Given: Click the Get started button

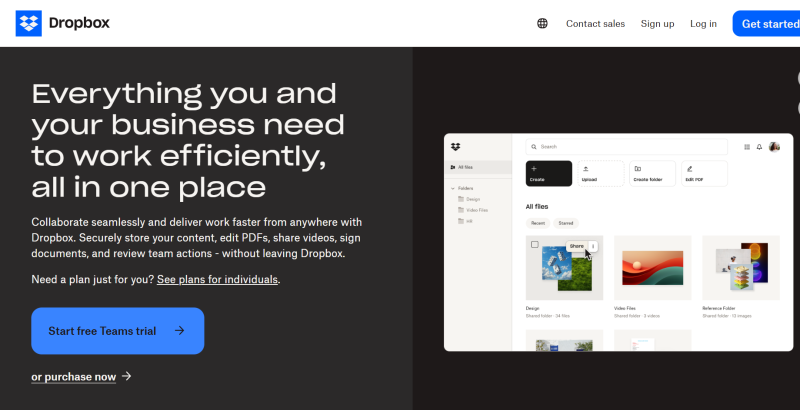Looking at the screenshot, I should coord(767,23).
